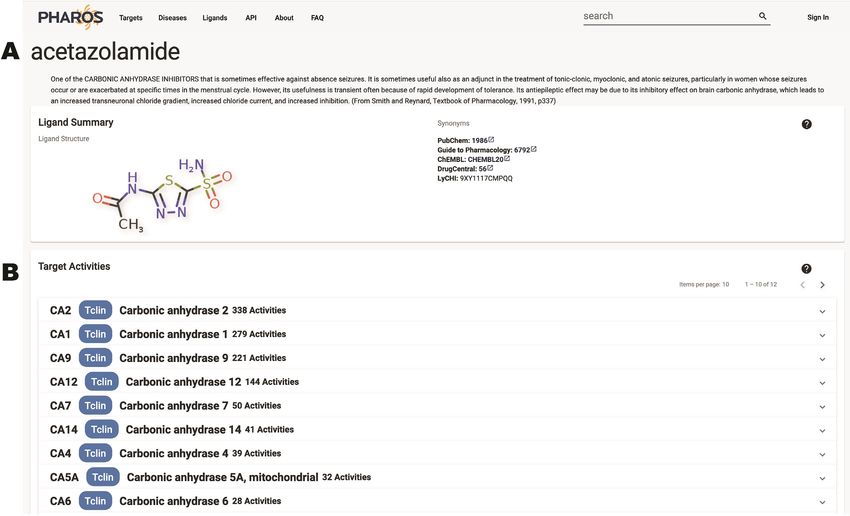Click the acetazolamide ligand structure image
Image resolution: width=850 pixels, height=516 pixels.
[162, 195]
